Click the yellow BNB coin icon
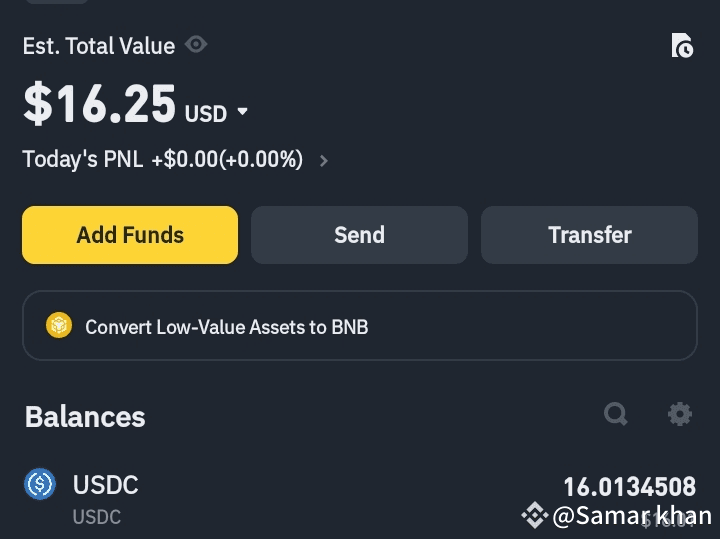 pyautogui.click(x=59, y=326)
